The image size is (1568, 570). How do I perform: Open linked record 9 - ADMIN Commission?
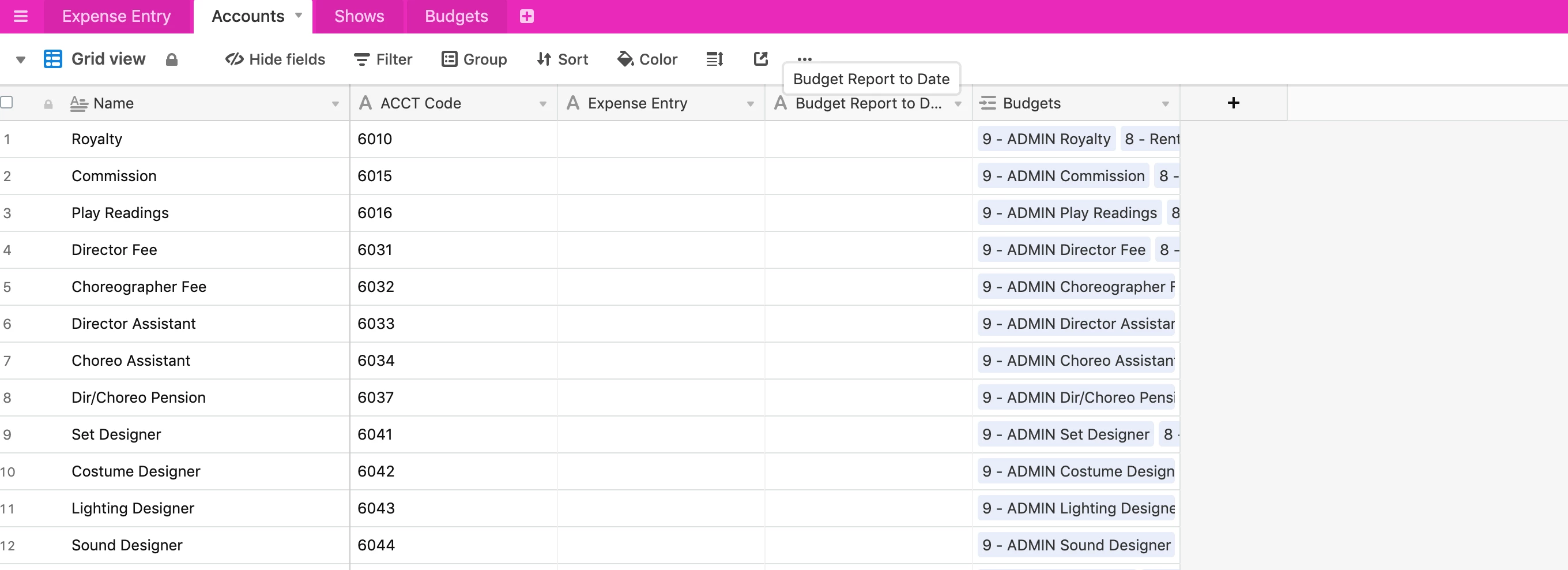tap(1064, 176)
